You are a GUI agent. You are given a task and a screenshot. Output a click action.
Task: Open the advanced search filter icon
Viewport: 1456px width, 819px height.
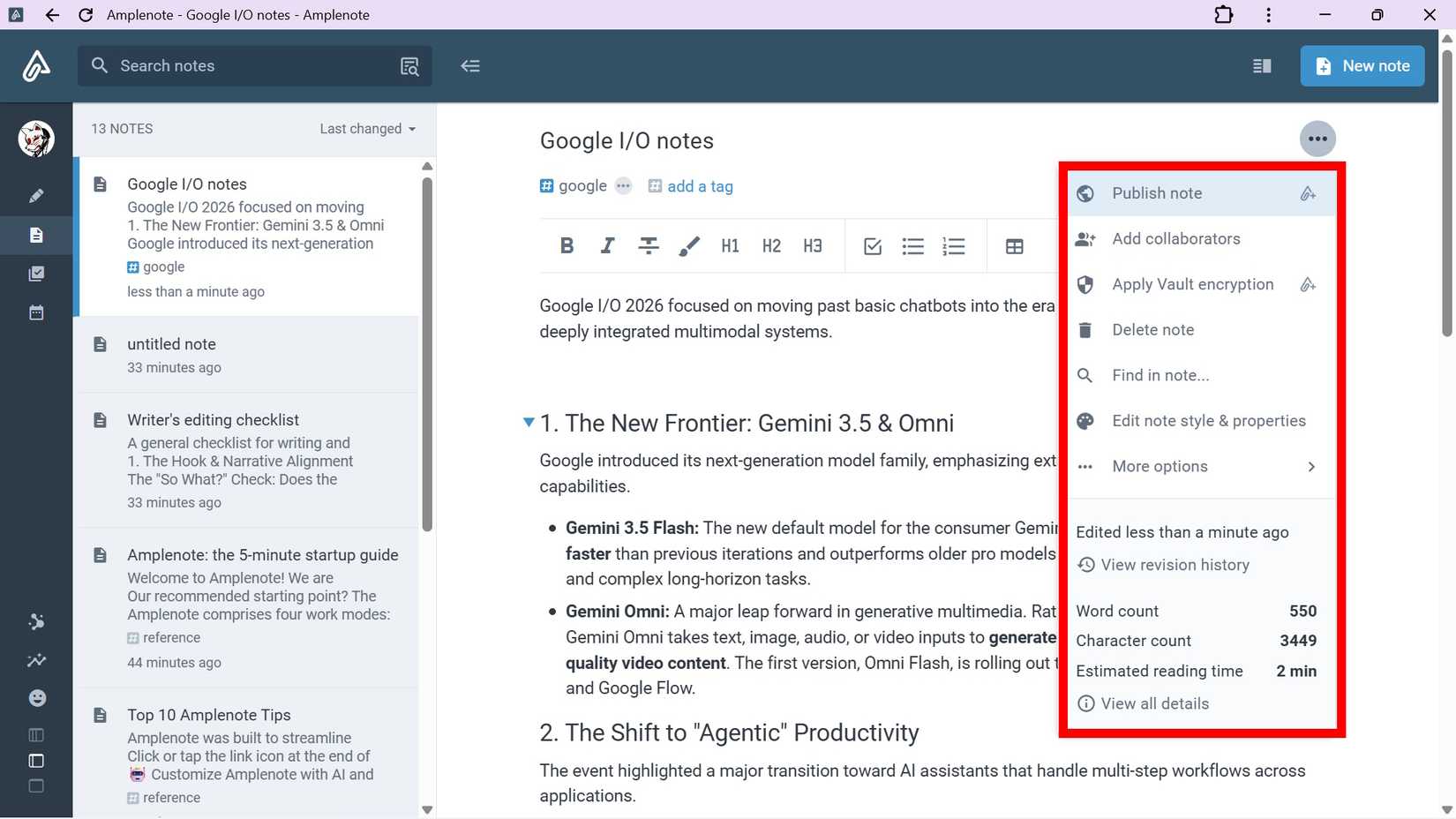pyautogui.click(x=409, y=66)
